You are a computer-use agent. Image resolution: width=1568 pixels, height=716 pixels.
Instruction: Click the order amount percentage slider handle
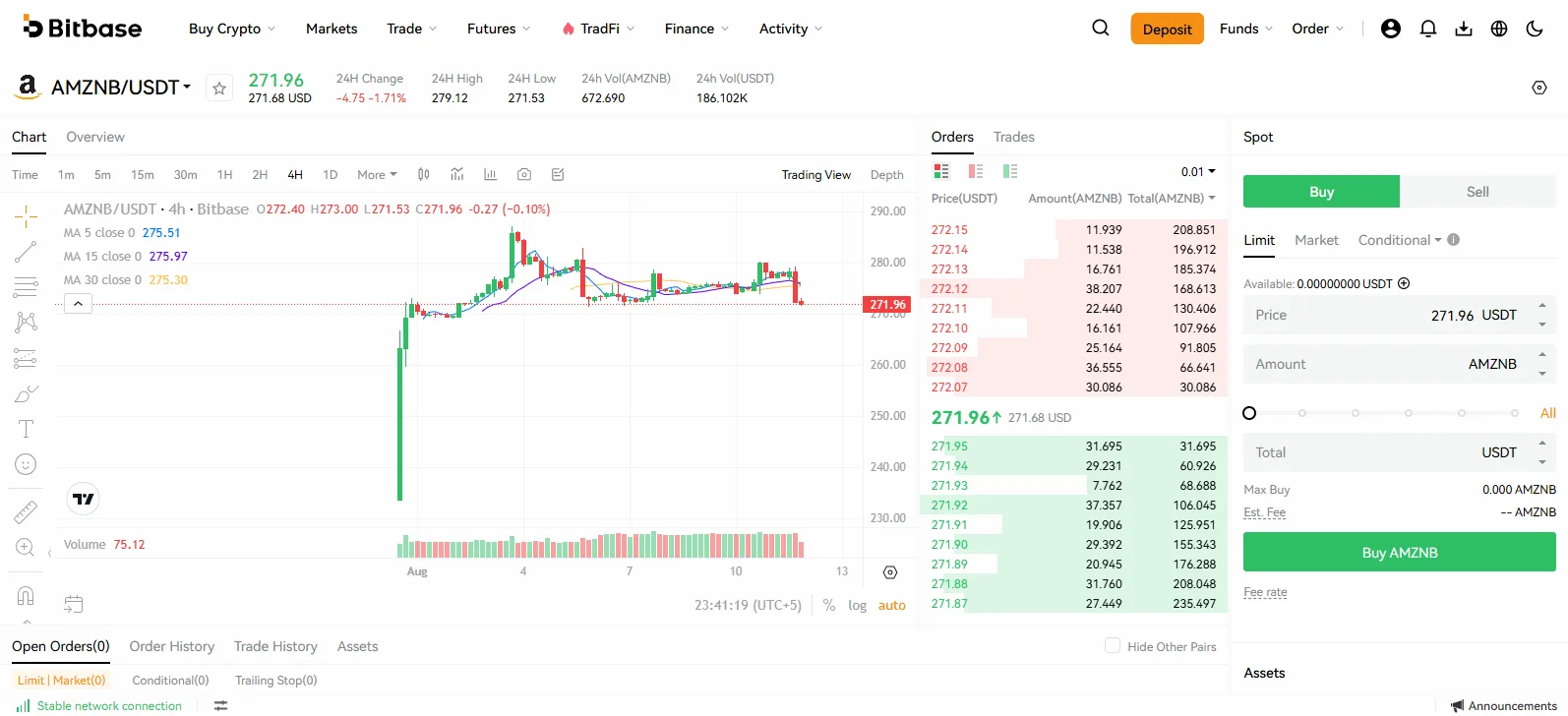click(x=1249, y=413)
